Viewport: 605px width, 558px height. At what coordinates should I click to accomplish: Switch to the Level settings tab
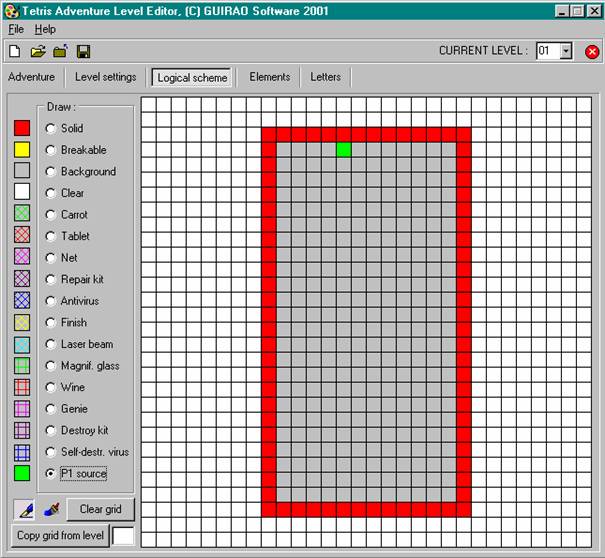click(x=106, y=77)
